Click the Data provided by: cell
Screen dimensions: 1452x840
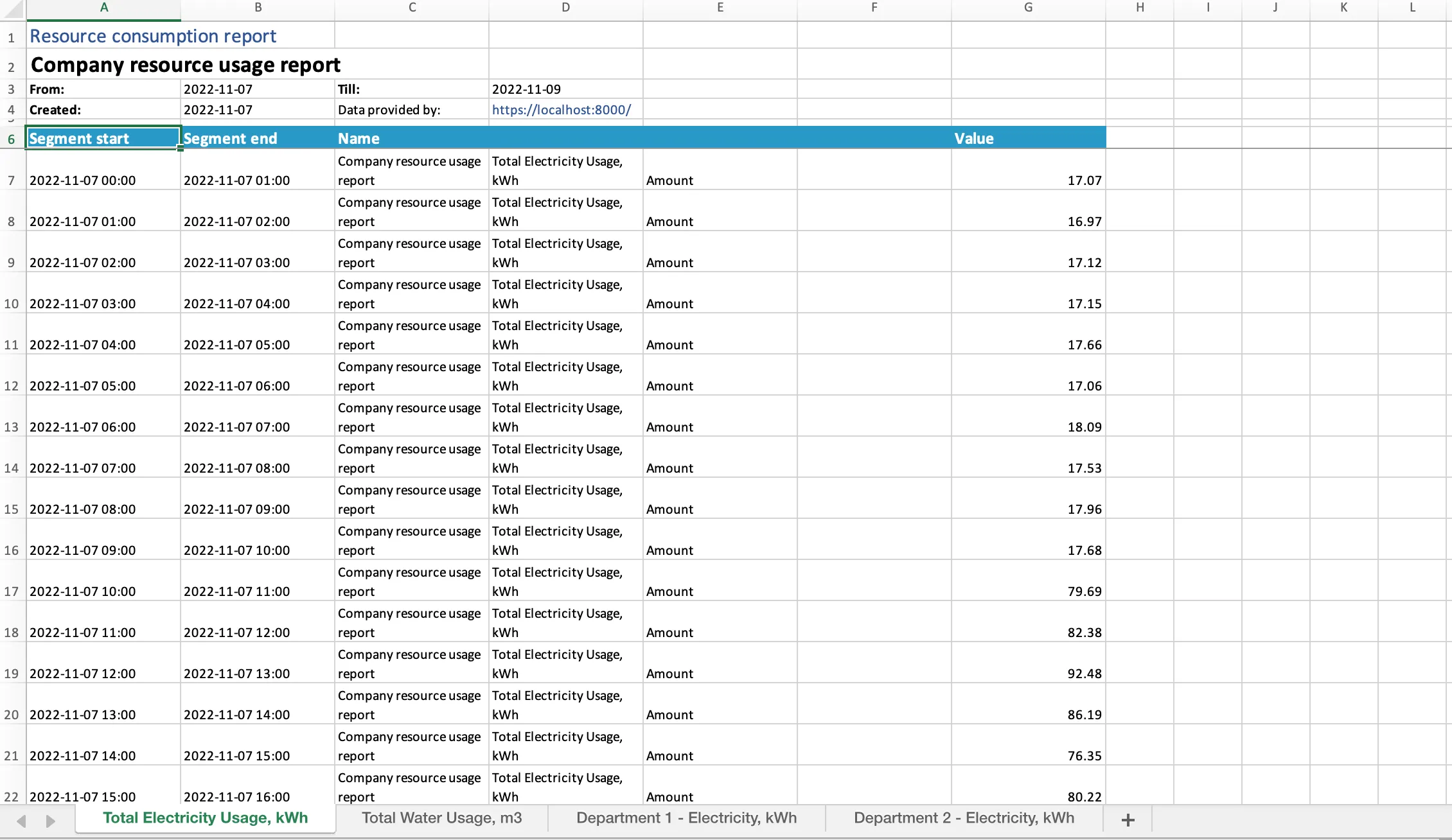click(x=412, y=110)
